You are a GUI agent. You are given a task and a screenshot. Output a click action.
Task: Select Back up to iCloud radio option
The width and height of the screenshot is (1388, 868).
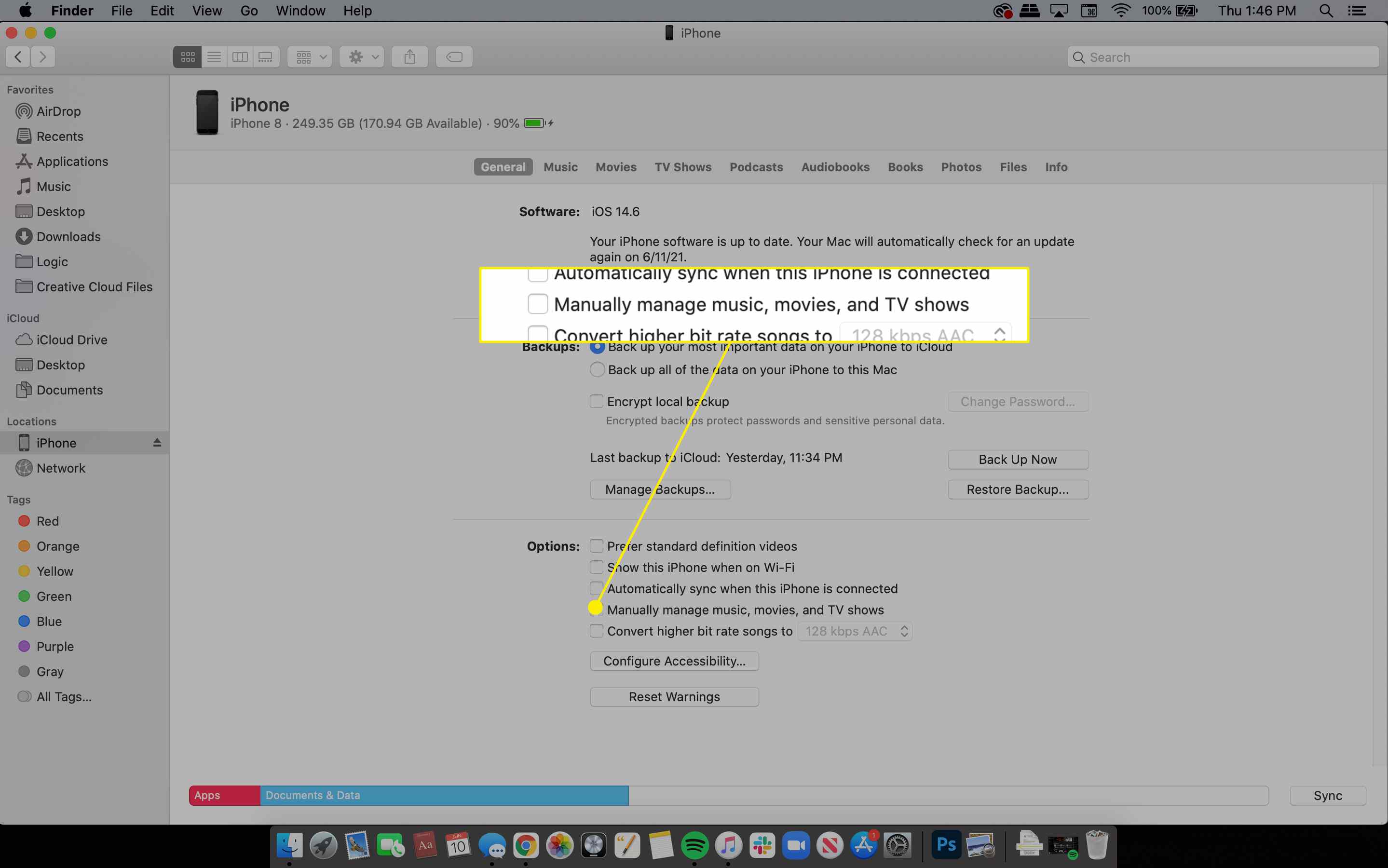[x=598, y=346]
